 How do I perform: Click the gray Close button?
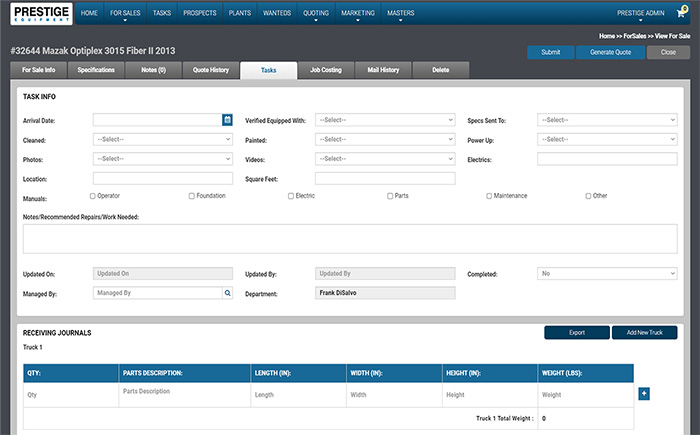coord(668,52)
